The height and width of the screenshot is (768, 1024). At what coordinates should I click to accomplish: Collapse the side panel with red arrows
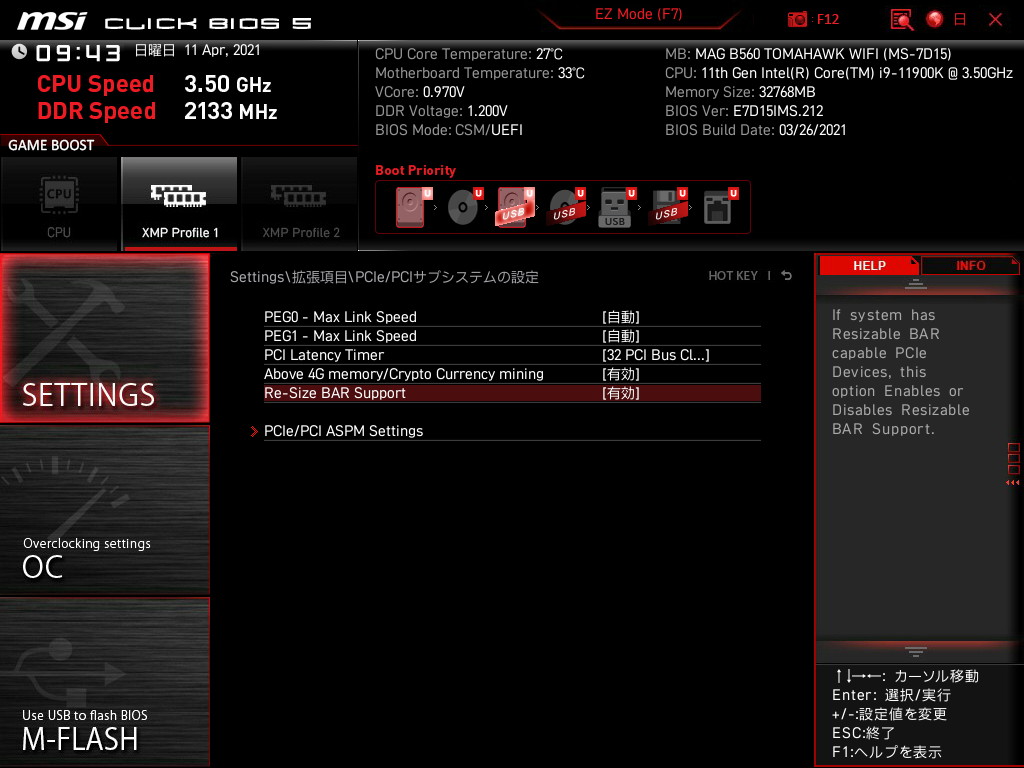(1013, 483)
